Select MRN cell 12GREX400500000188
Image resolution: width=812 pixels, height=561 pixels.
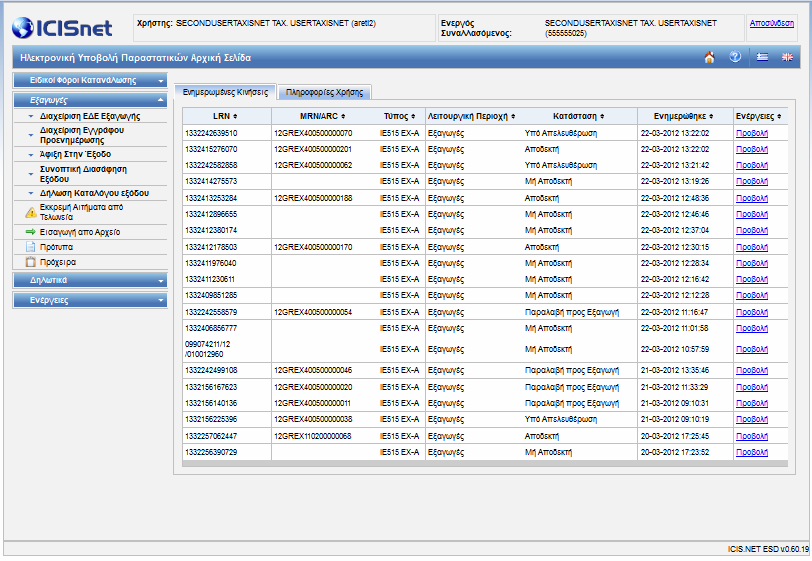coord(313,198)
